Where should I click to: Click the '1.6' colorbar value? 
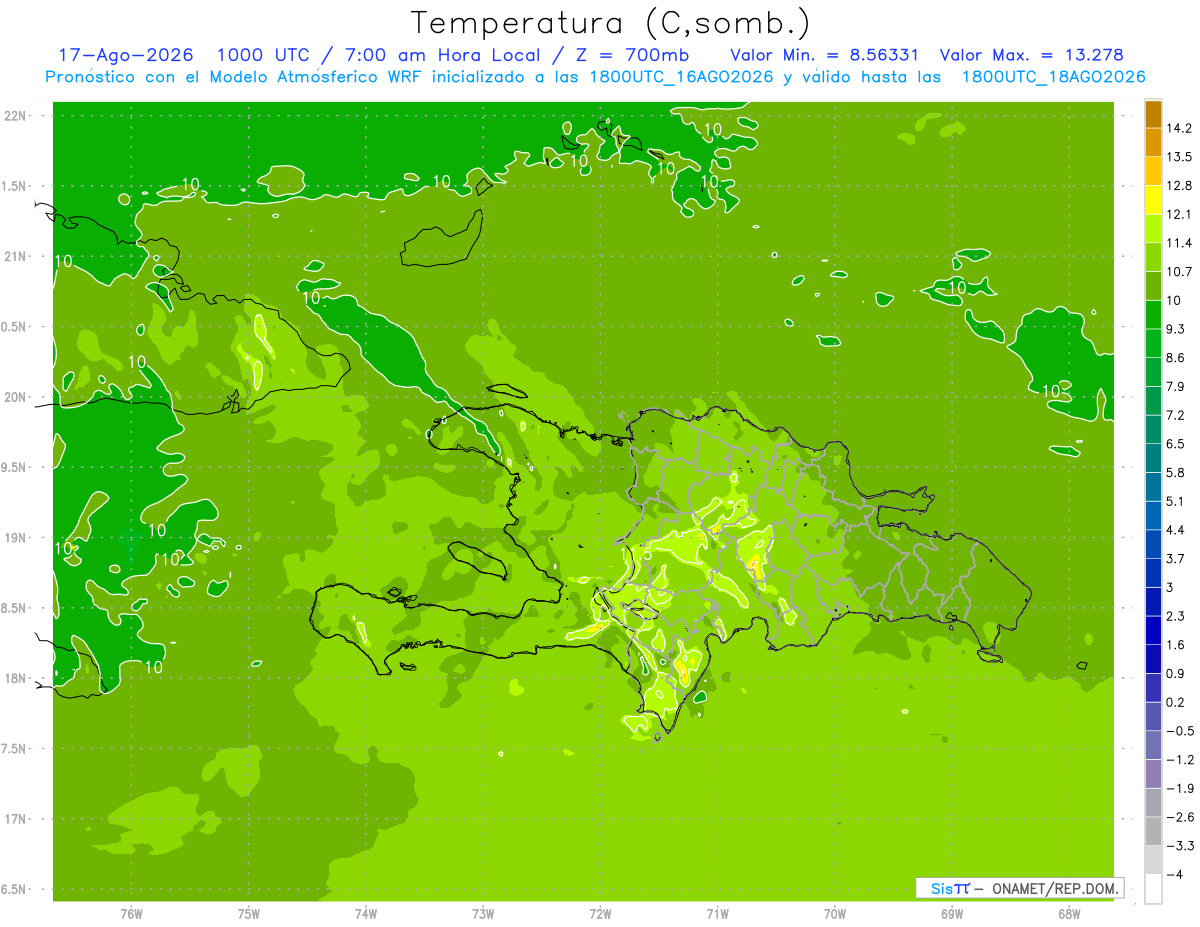1176,644
